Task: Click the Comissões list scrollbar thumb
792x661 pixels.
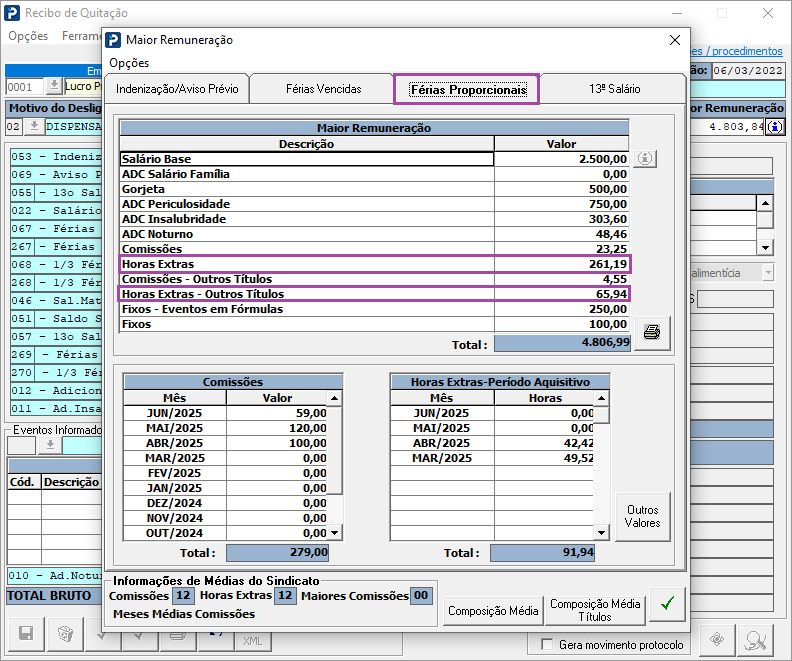Action: click(334, 450)
